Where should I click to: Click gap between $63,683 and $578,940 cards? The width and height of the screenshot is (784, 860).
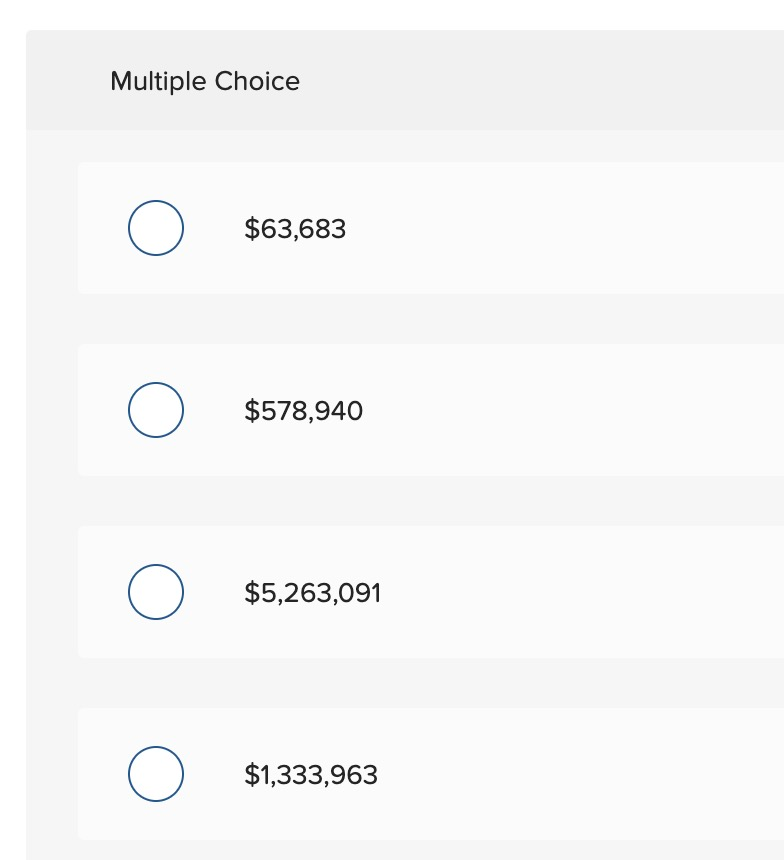(400, 319)
